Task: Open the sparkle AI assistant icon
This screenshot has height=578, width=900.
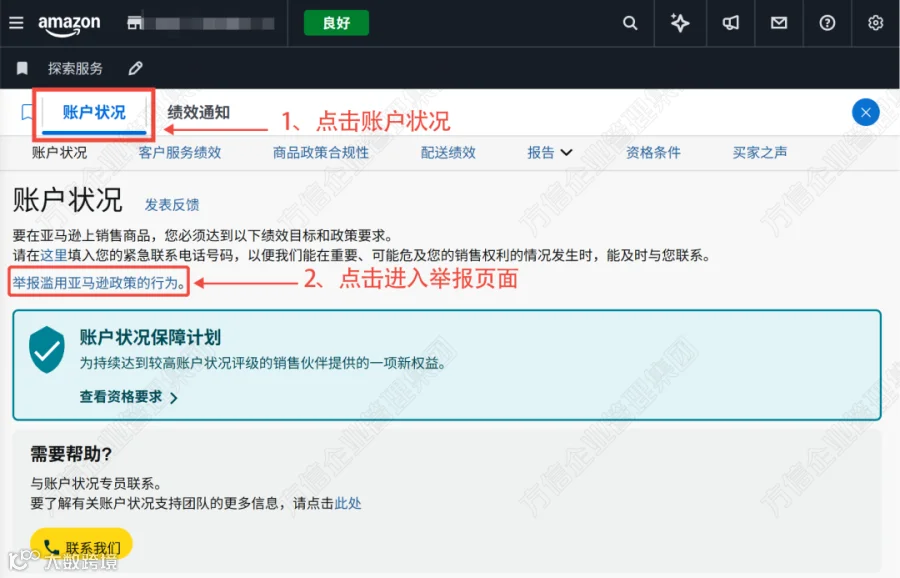Action: point(680,23)
